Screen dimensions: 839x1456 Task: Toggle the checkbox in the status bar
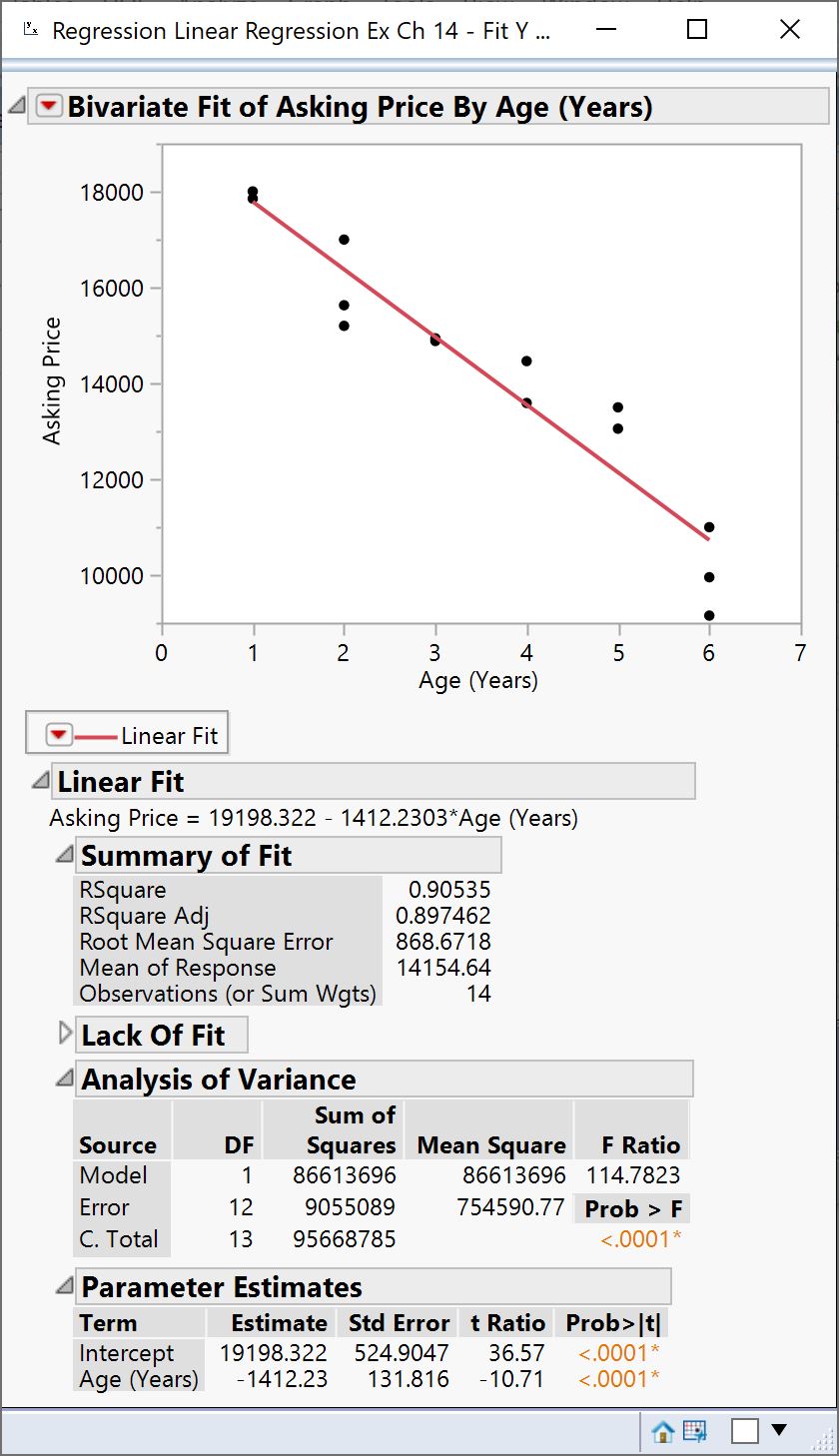click(745, 1432)
